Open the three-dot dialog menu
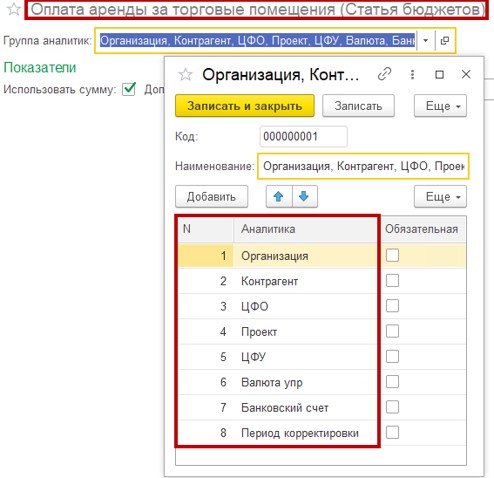This screenshot has height=478, width=494. [412, 74]
